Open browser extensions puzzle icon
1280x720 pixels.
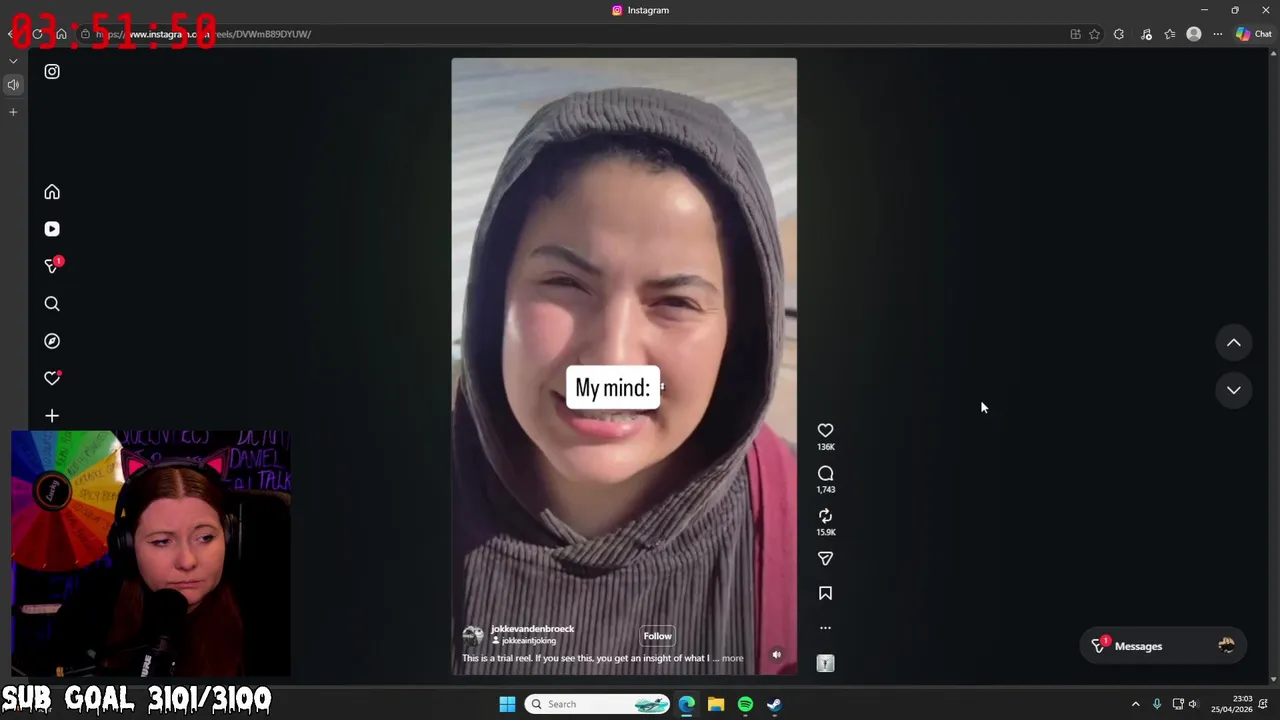pyautogui.click(x=1119, y=34)
